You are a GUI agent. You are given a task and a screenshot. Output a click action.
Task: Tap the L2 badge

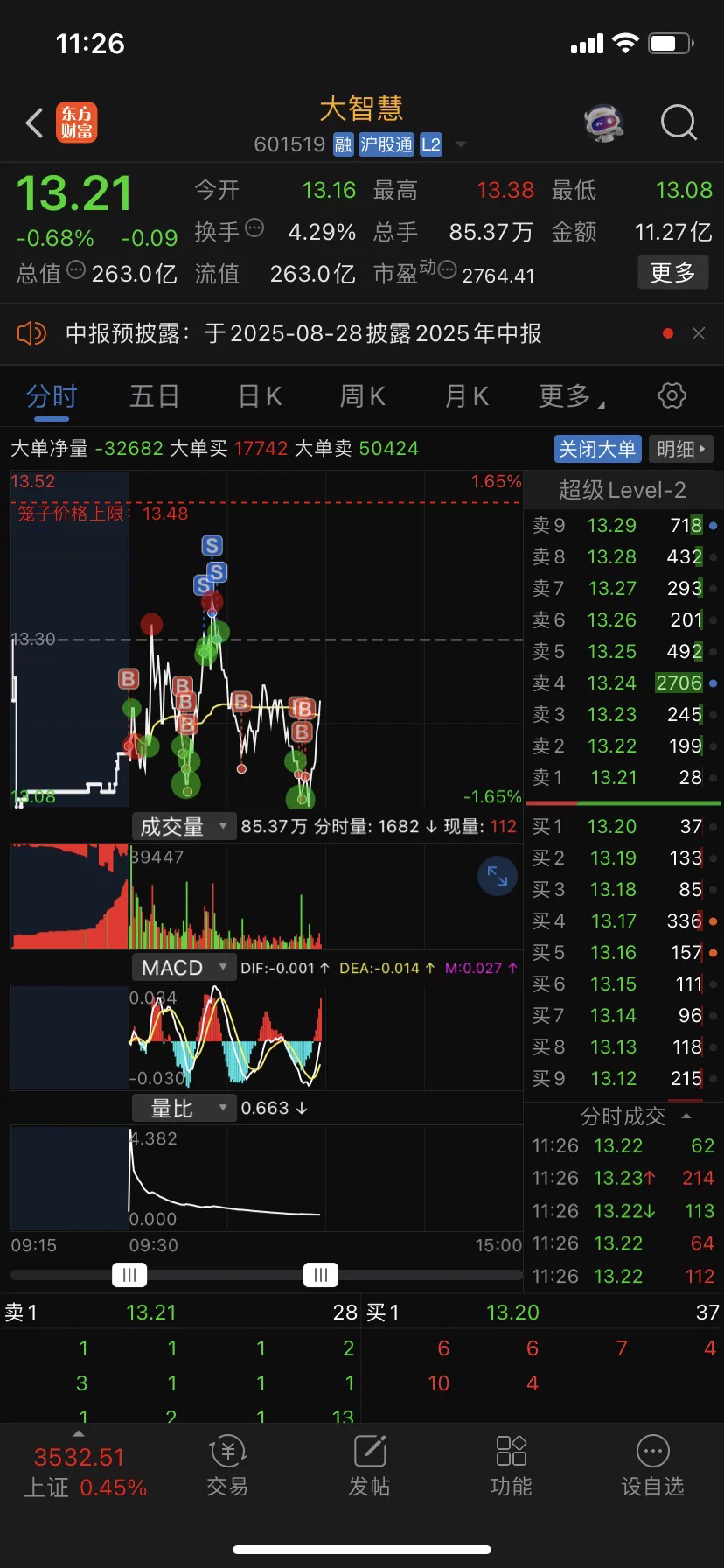431,144
